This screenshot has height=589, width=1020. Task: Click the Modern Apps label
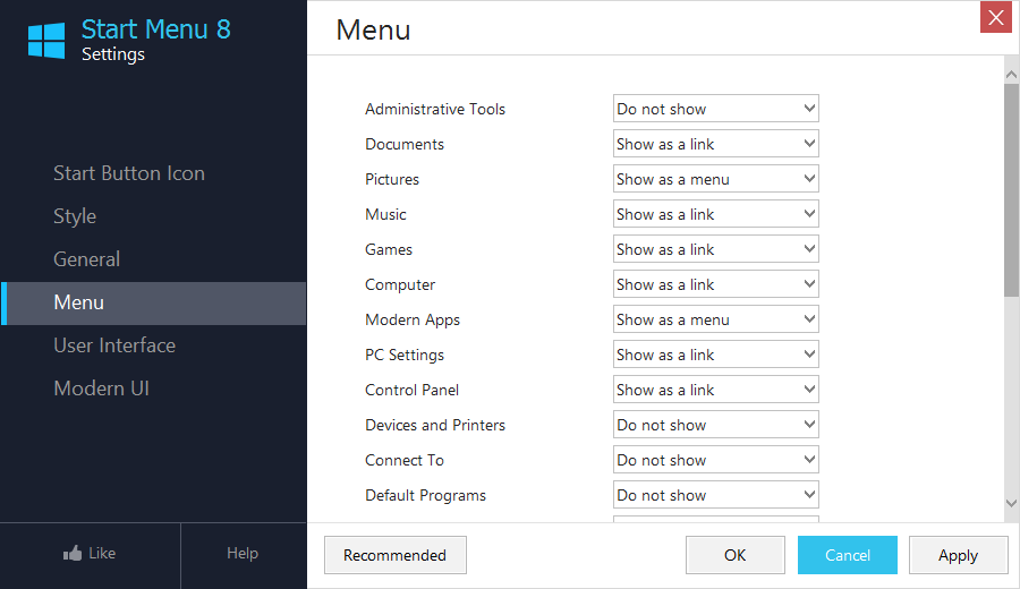tap(412, 320)
